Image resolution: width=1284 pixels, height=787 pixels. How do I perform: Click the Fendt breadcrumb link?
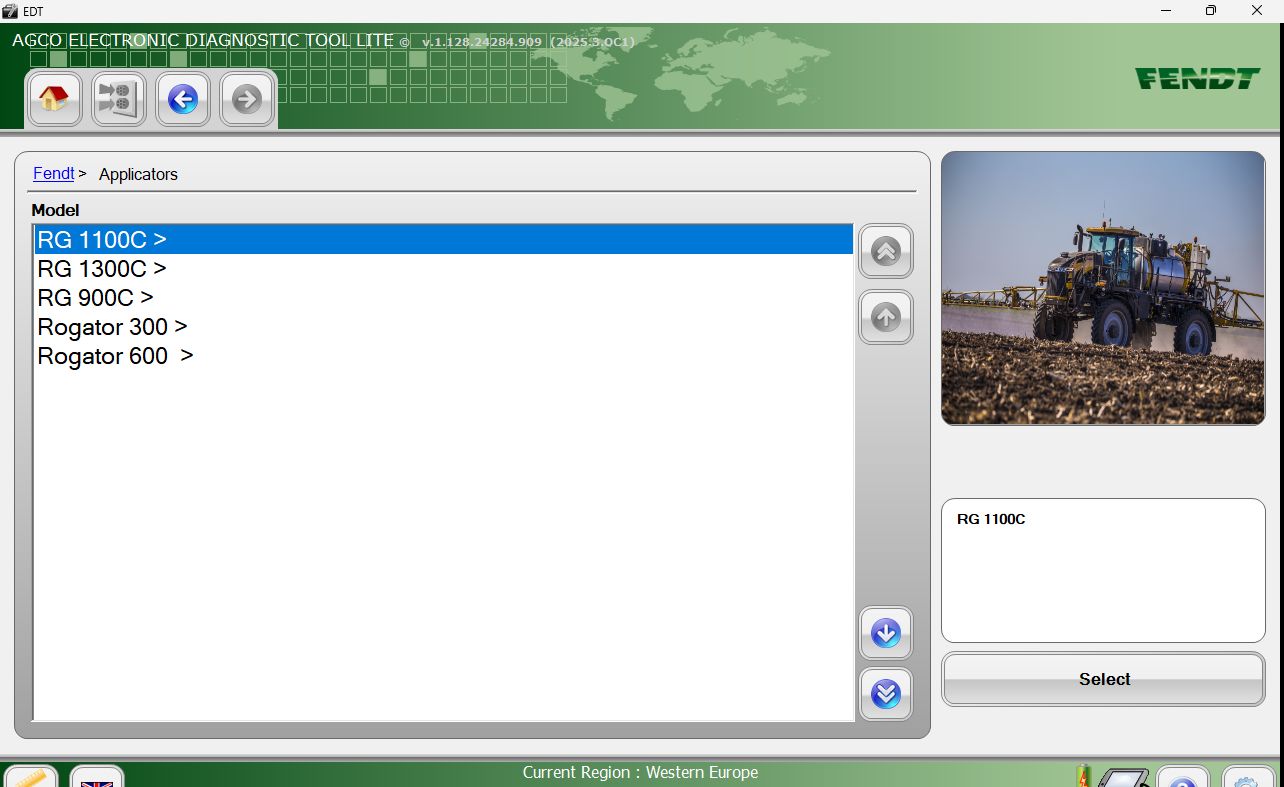[54, 174]
